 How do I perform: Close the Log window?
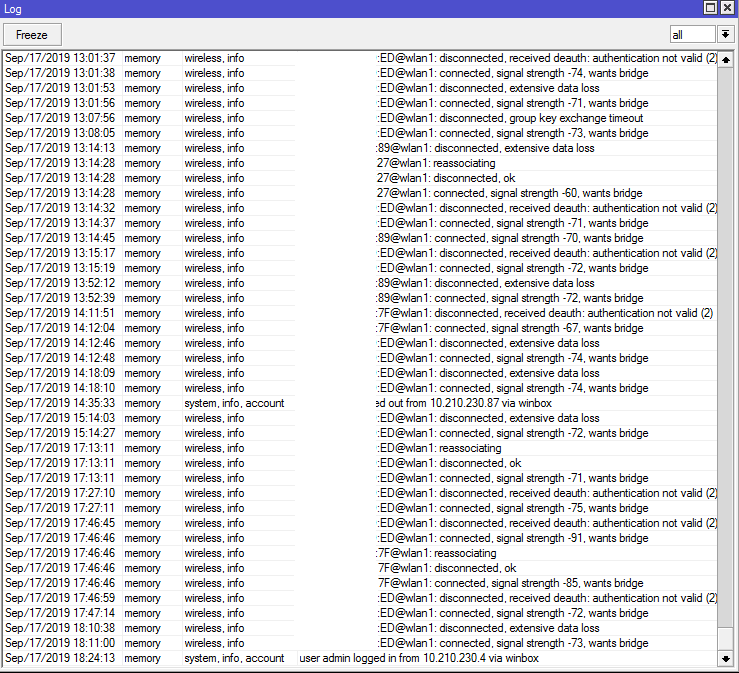coord(727,8)
